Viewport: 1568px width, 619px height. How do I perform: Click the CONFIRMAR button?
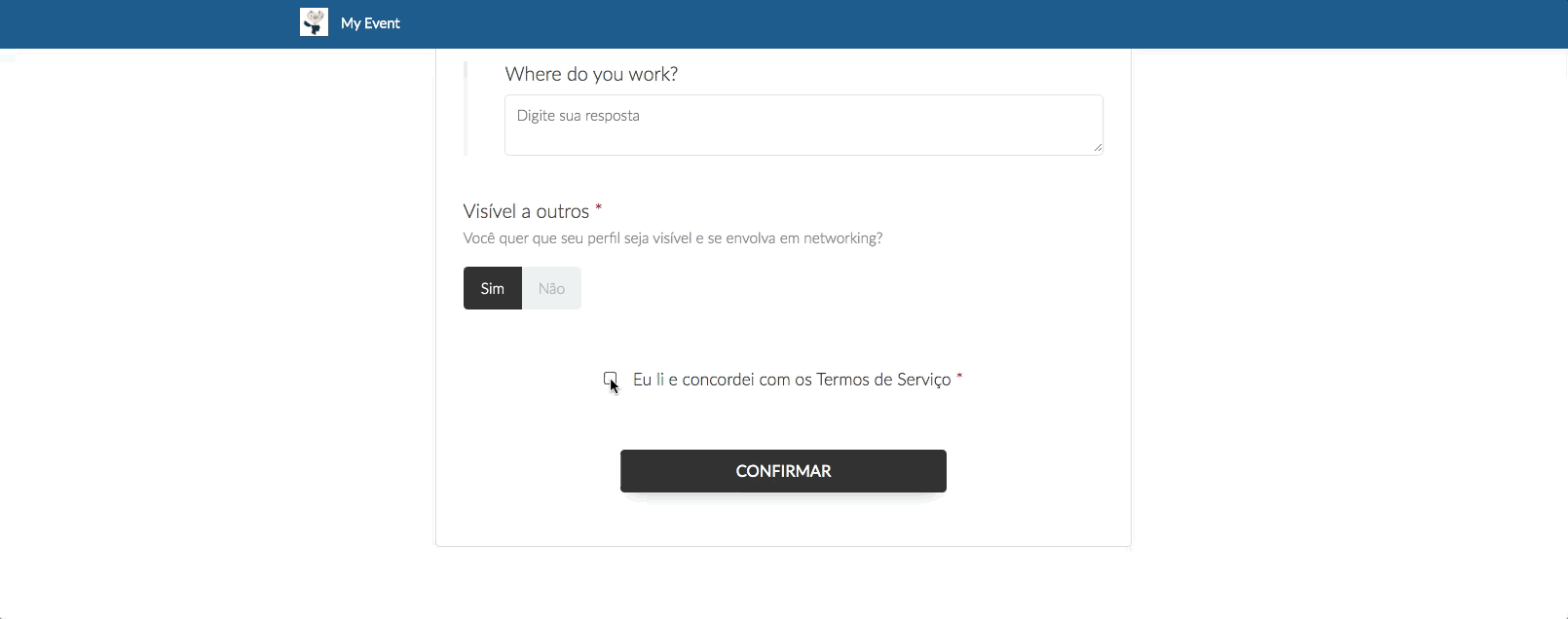point(783,471)
